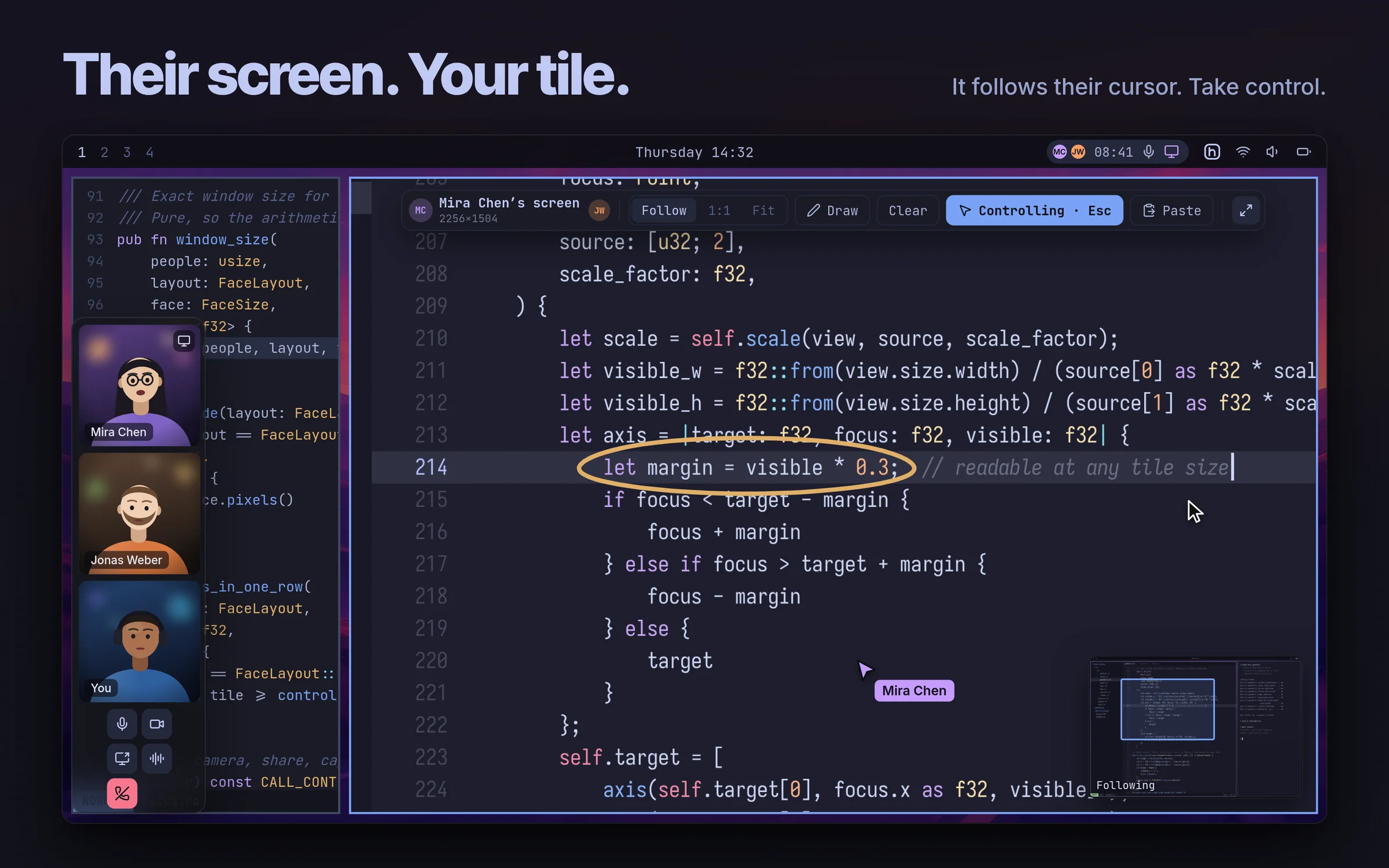1389x868 pixels.
Task: Click 'pub fn window_size(' in left editor
Action: click(197, 240)
